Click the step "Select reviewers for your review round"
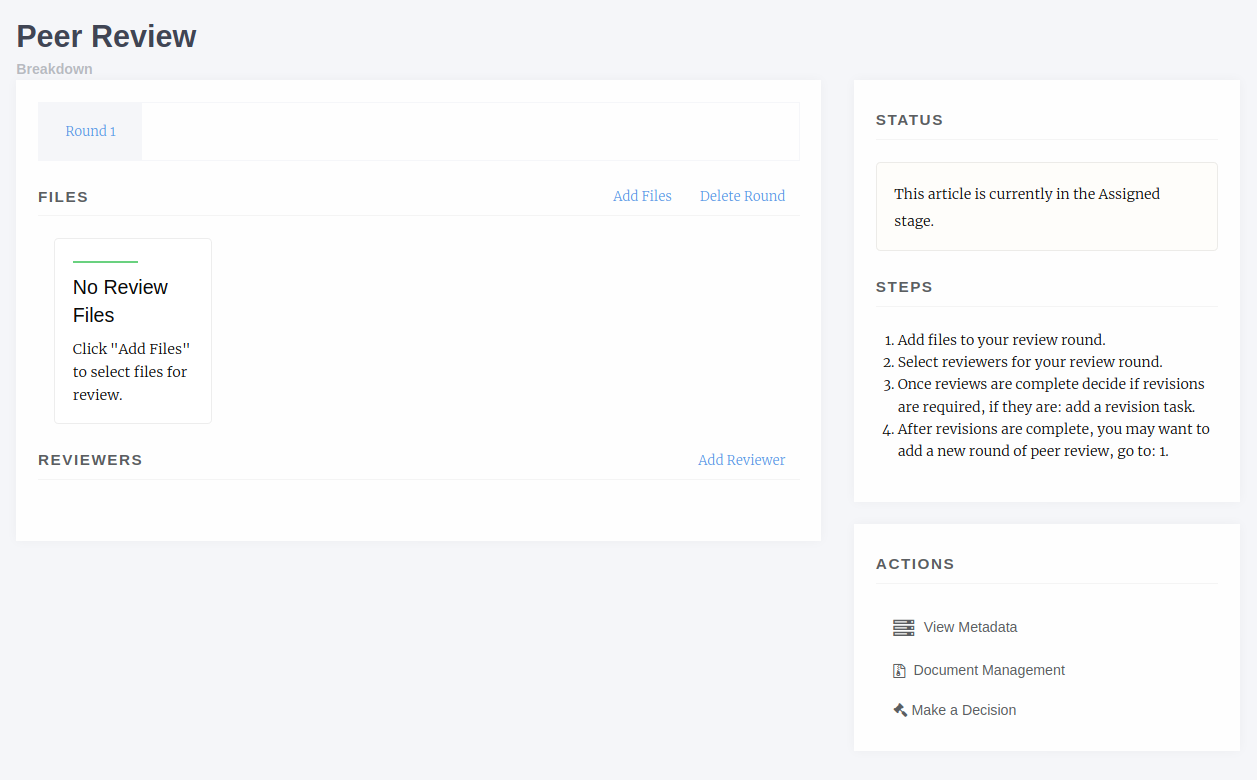This screenshot has width=1257, height=780. click(1029, 362)
